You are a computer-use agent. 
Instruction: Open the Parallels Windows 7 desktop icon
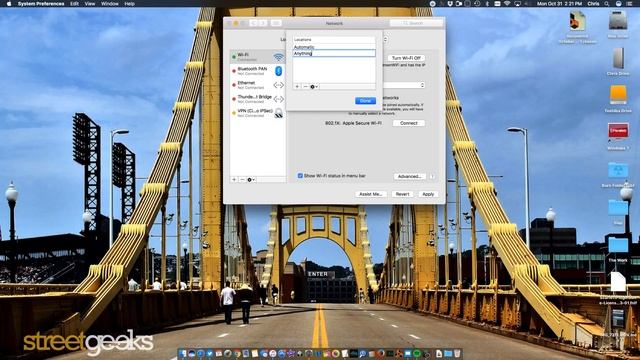tap(618, 131)
